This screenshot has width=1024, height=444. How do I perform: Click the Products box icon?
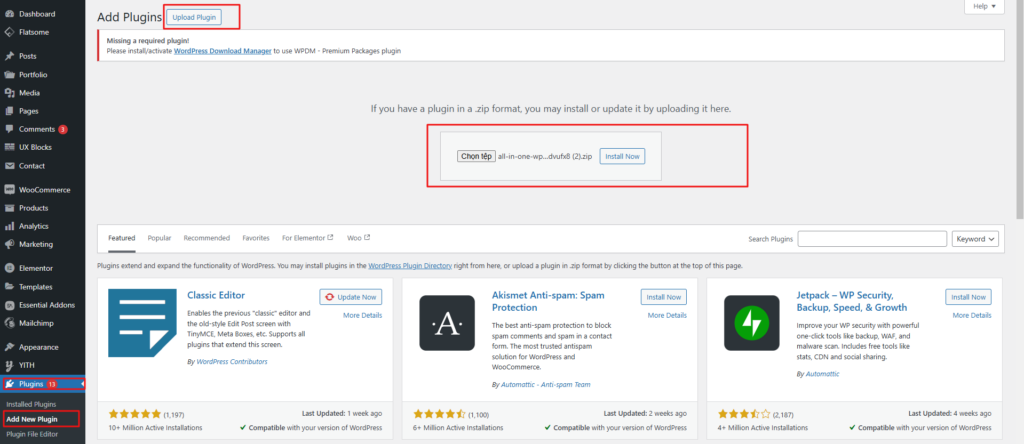9,208
